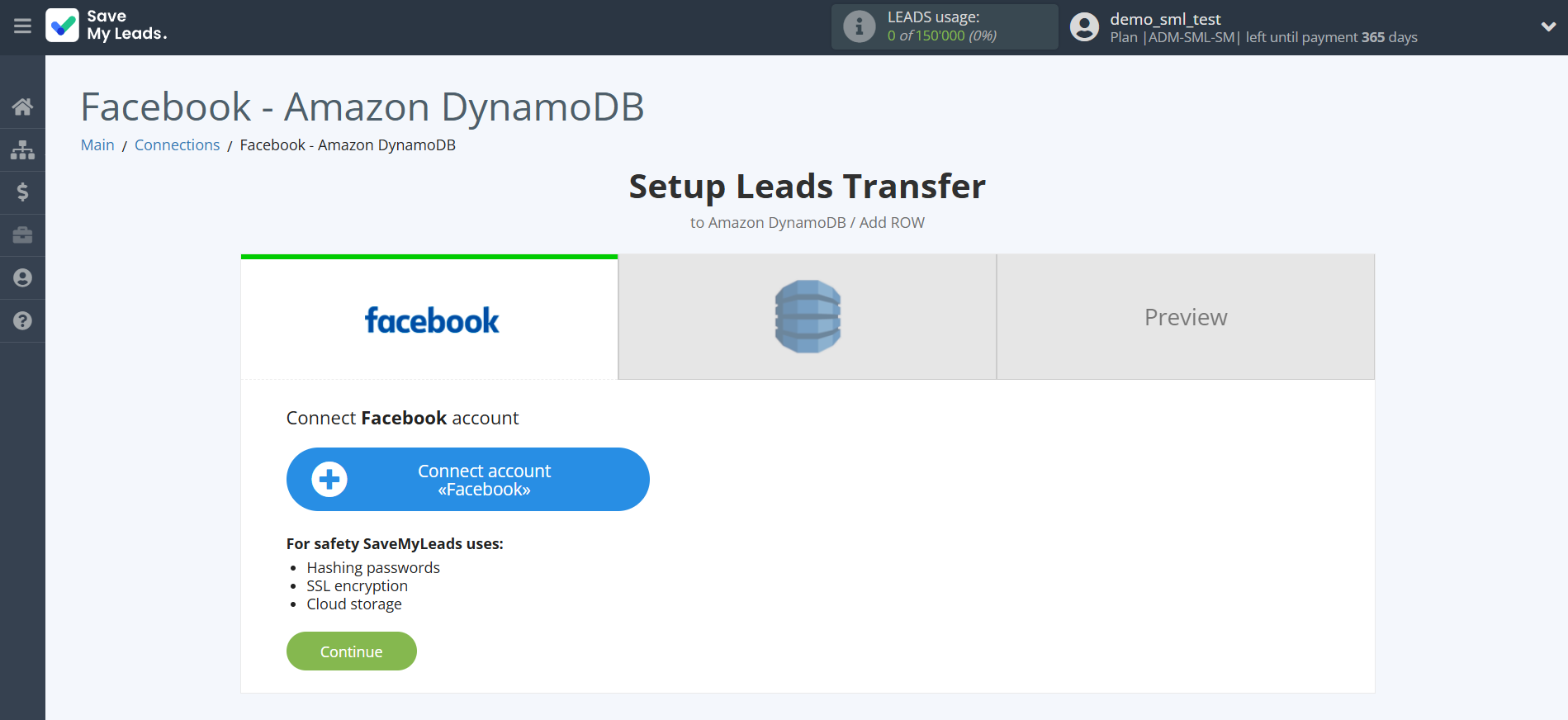
Task: Open the profile user icon in sidebar
Action: pyautogui.click(x=22, y=278)
